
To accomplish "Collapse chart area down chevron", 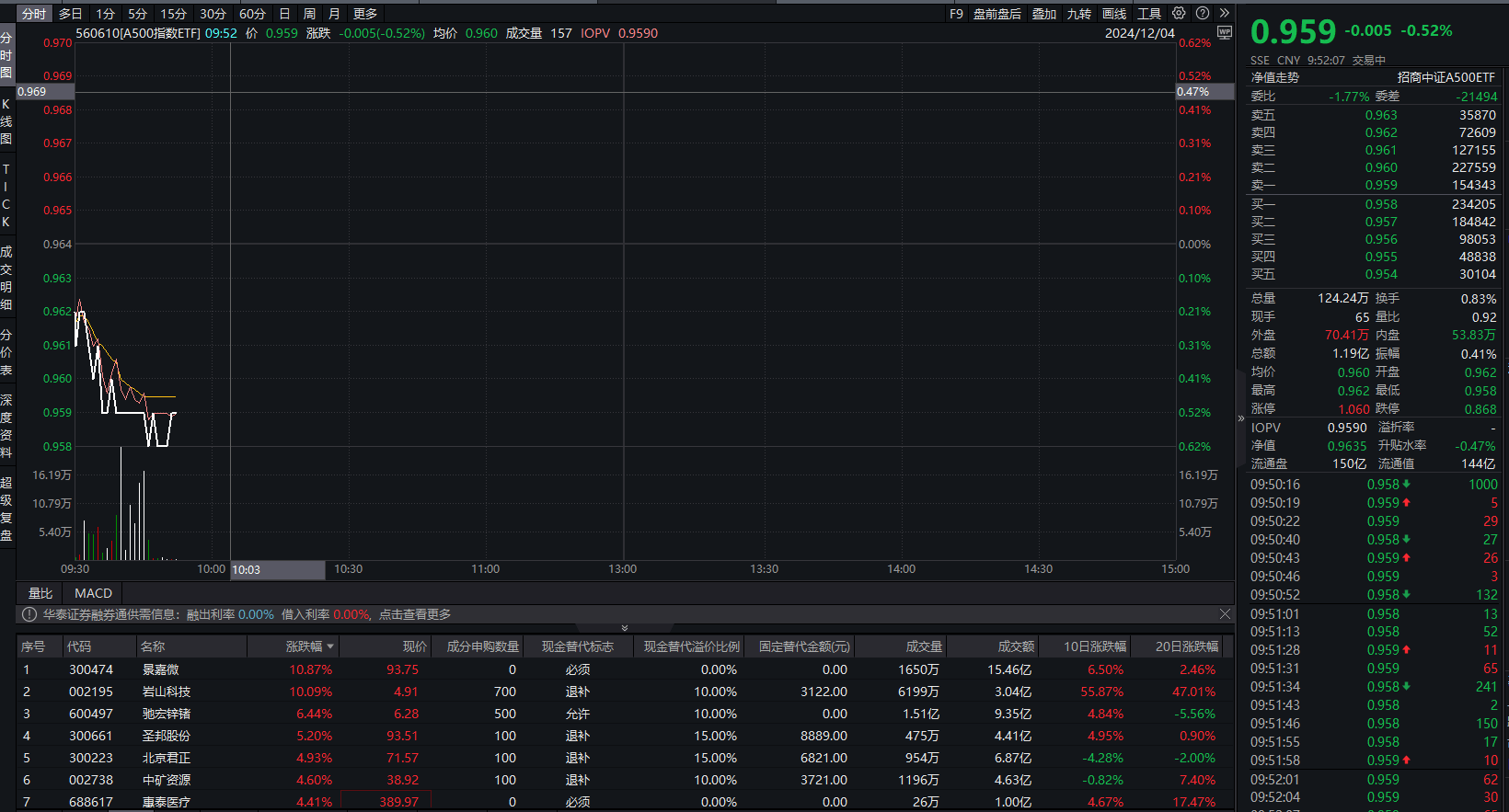I will pos(625,628).
